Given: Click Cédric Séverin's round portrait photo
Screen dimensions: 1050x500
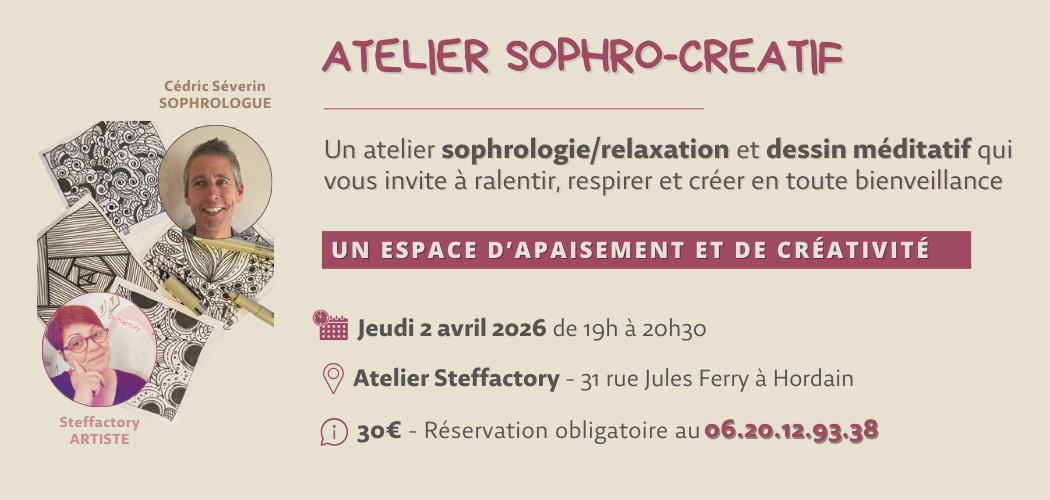Looking at the screenshot, I should tap(214, 181).
